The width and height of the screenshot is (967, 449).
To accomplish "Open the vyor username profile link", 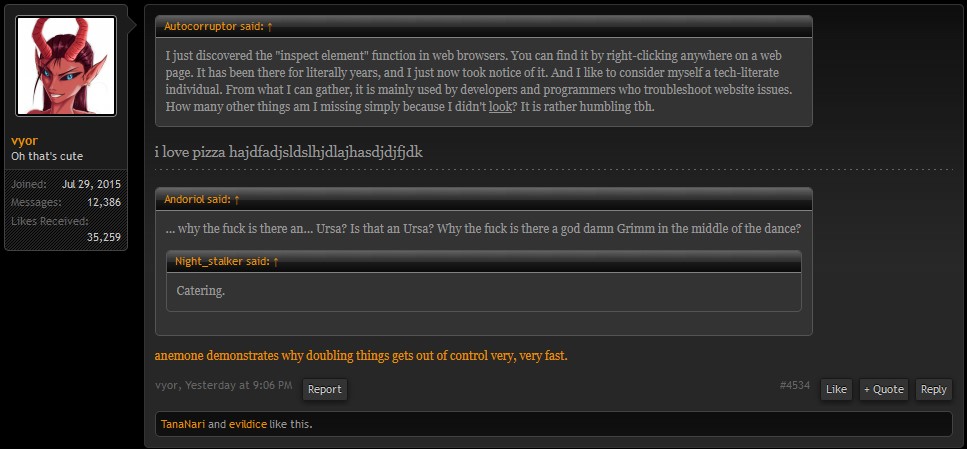I will (25, 141).
